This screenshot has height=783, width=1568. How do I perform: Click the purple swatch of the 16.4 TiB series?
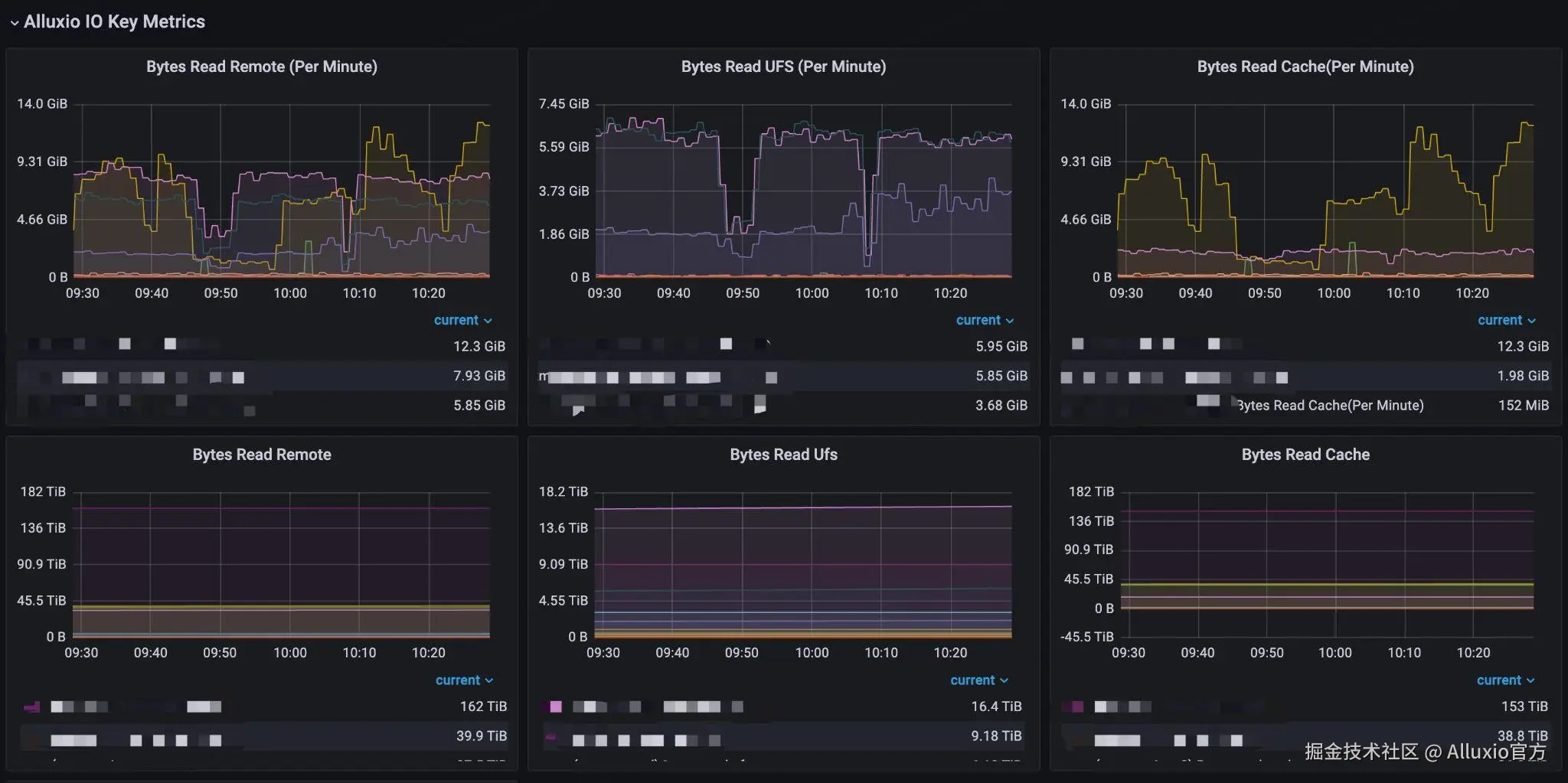tap(555, 706)
